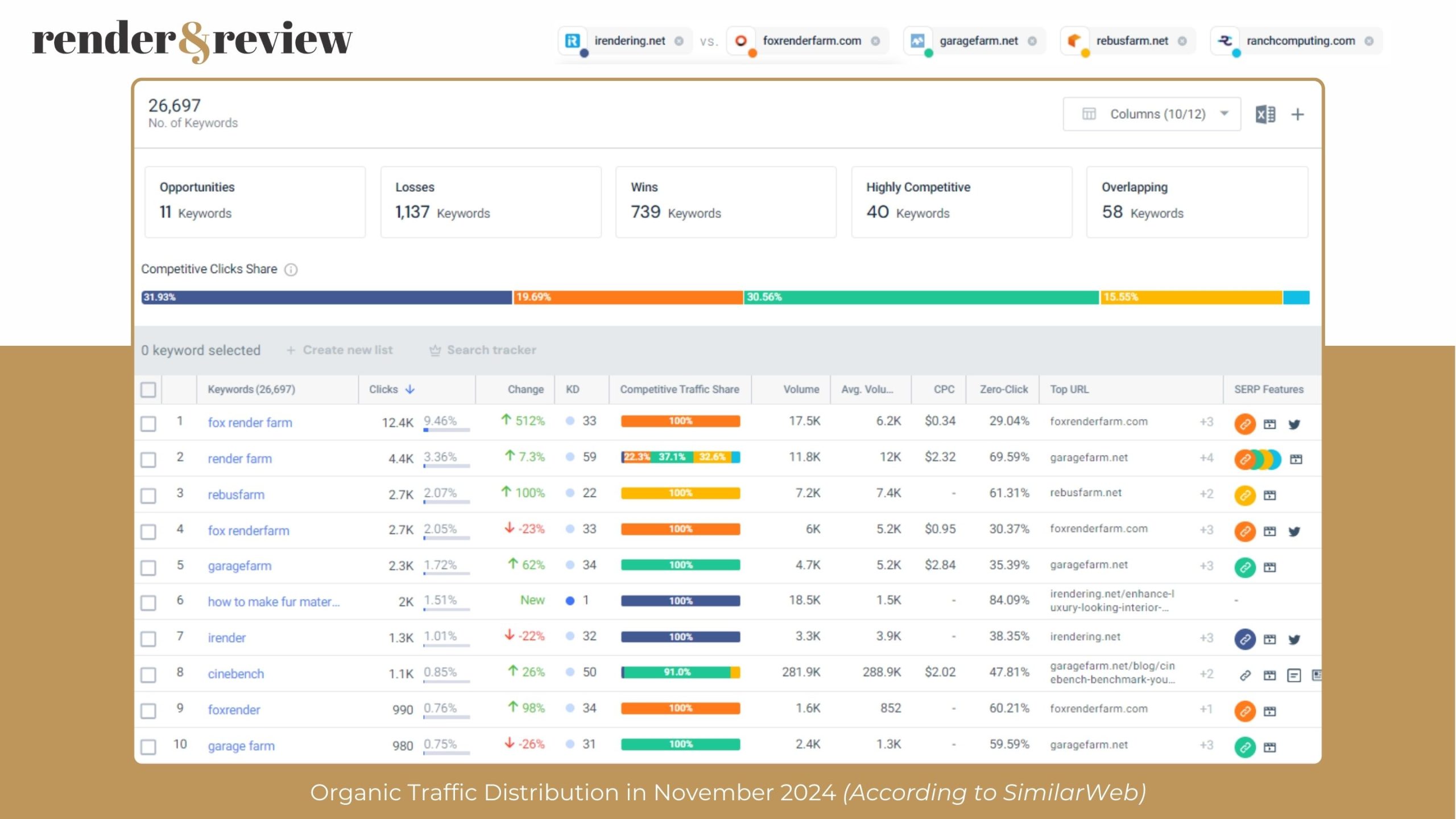Click rebusfarm.net site logo icon
The height and width of the screenshot is (819, 1456).
[x=1074, y=40]
